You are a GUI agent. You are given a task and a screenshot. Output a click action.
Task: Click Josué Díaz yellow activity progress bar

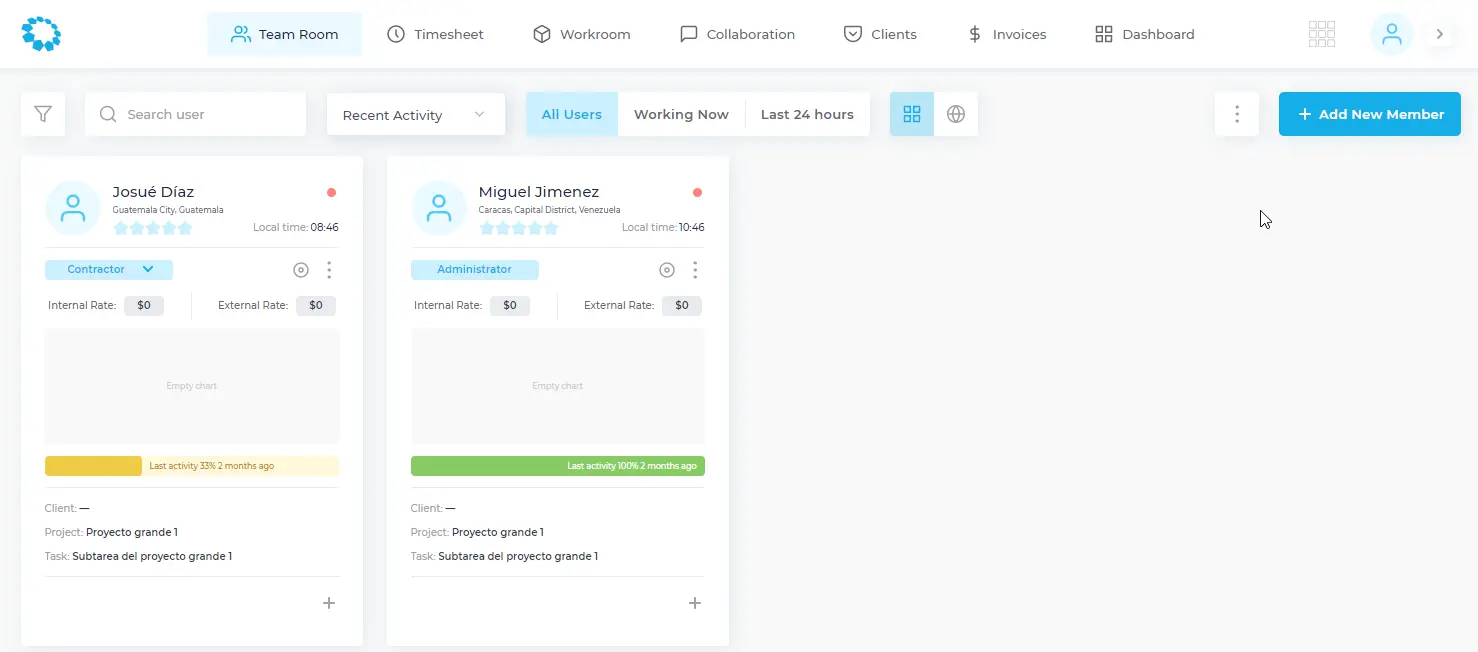[x=192, y=466]
